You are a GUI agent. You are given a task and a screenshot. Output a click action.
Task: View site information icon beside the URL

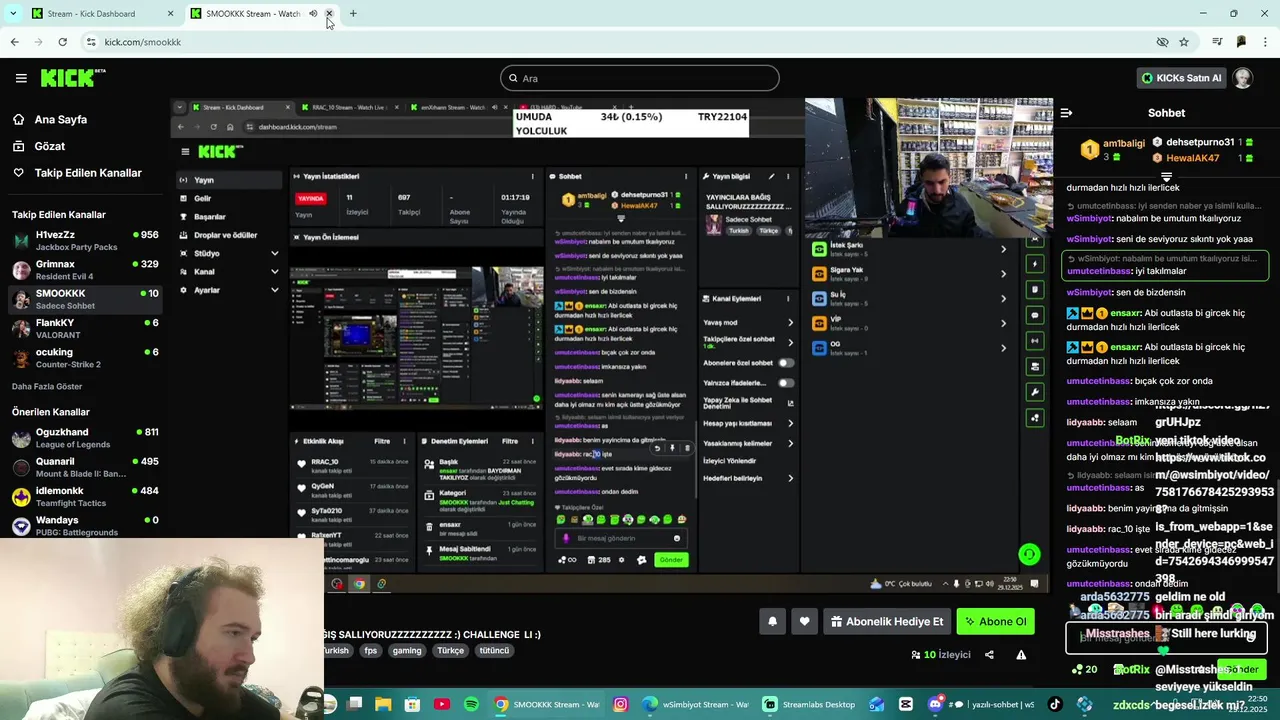tap(91, 42)
